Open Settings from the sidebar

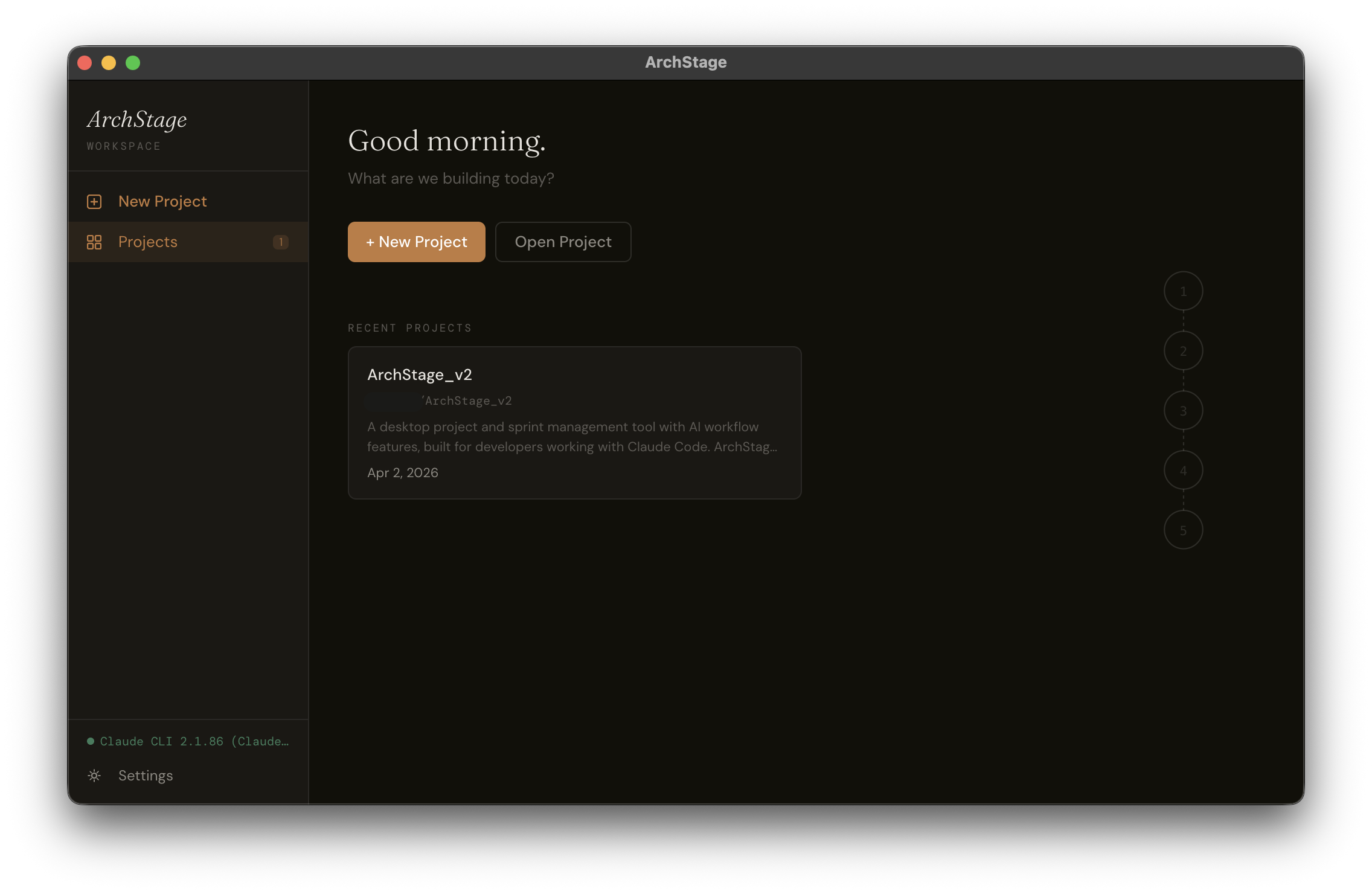pyautogui.click(x=145, y=775)
